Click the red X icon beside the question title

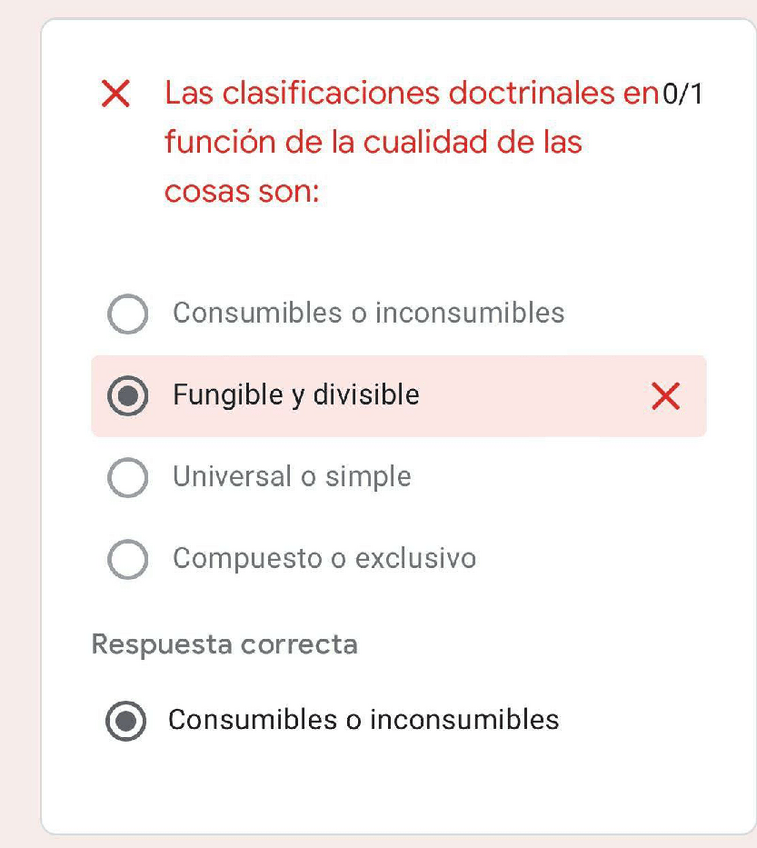click(116, 95)
